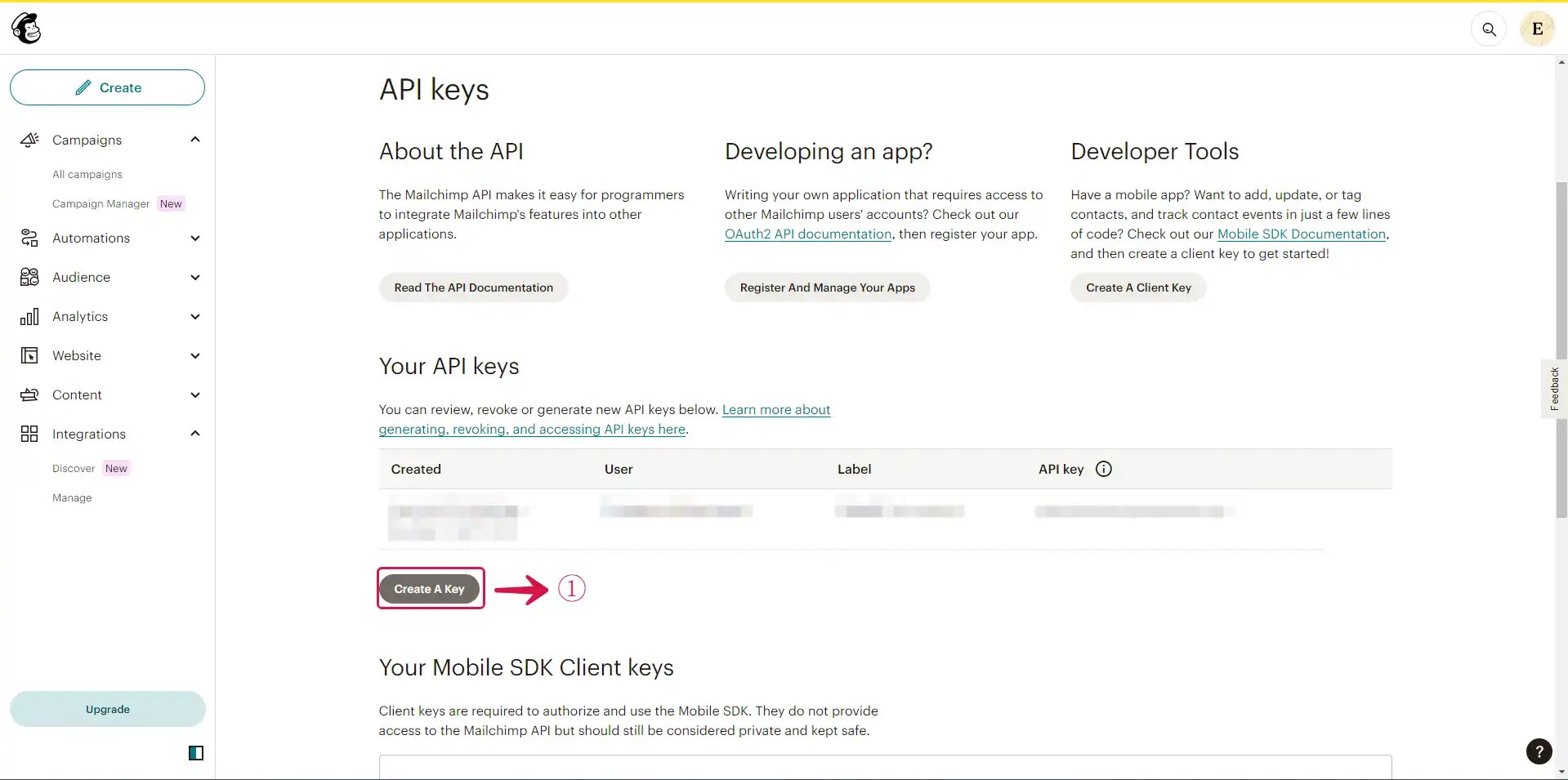Click Read The API Documentation button
The width and height of the screenshot is (1568, 780).
473,287
